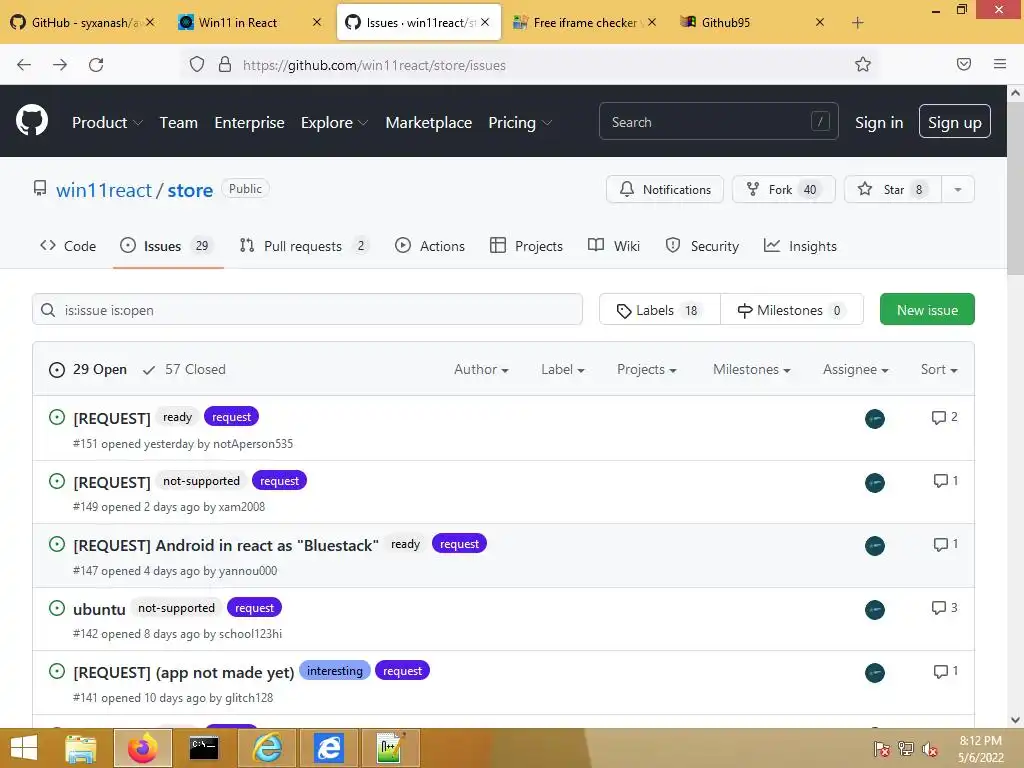Expand the Explore menu

coord(334,123)
